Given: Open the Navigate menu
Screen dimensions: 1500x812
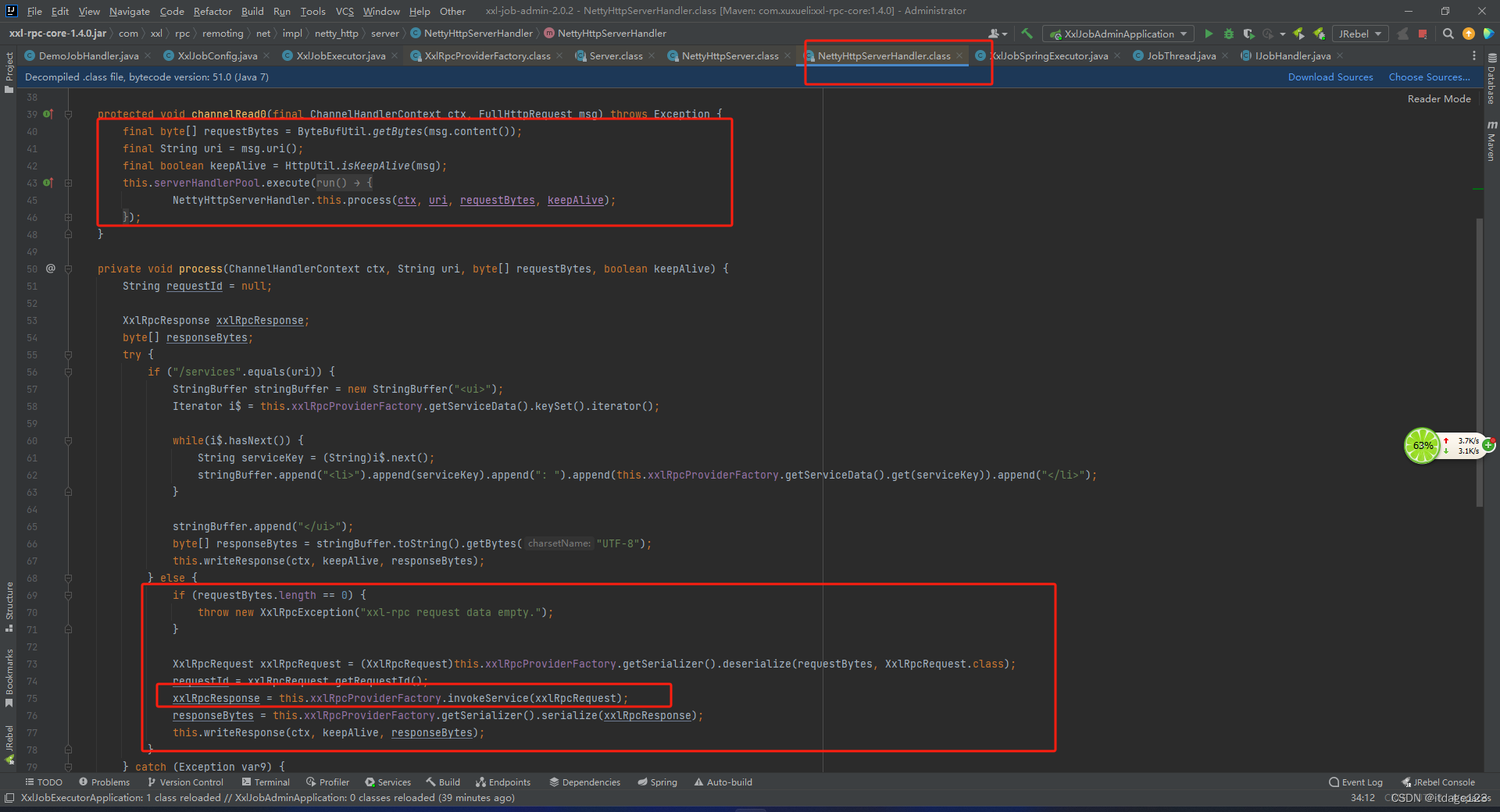Looking at the screenshot, I should (x=129, y=11).
